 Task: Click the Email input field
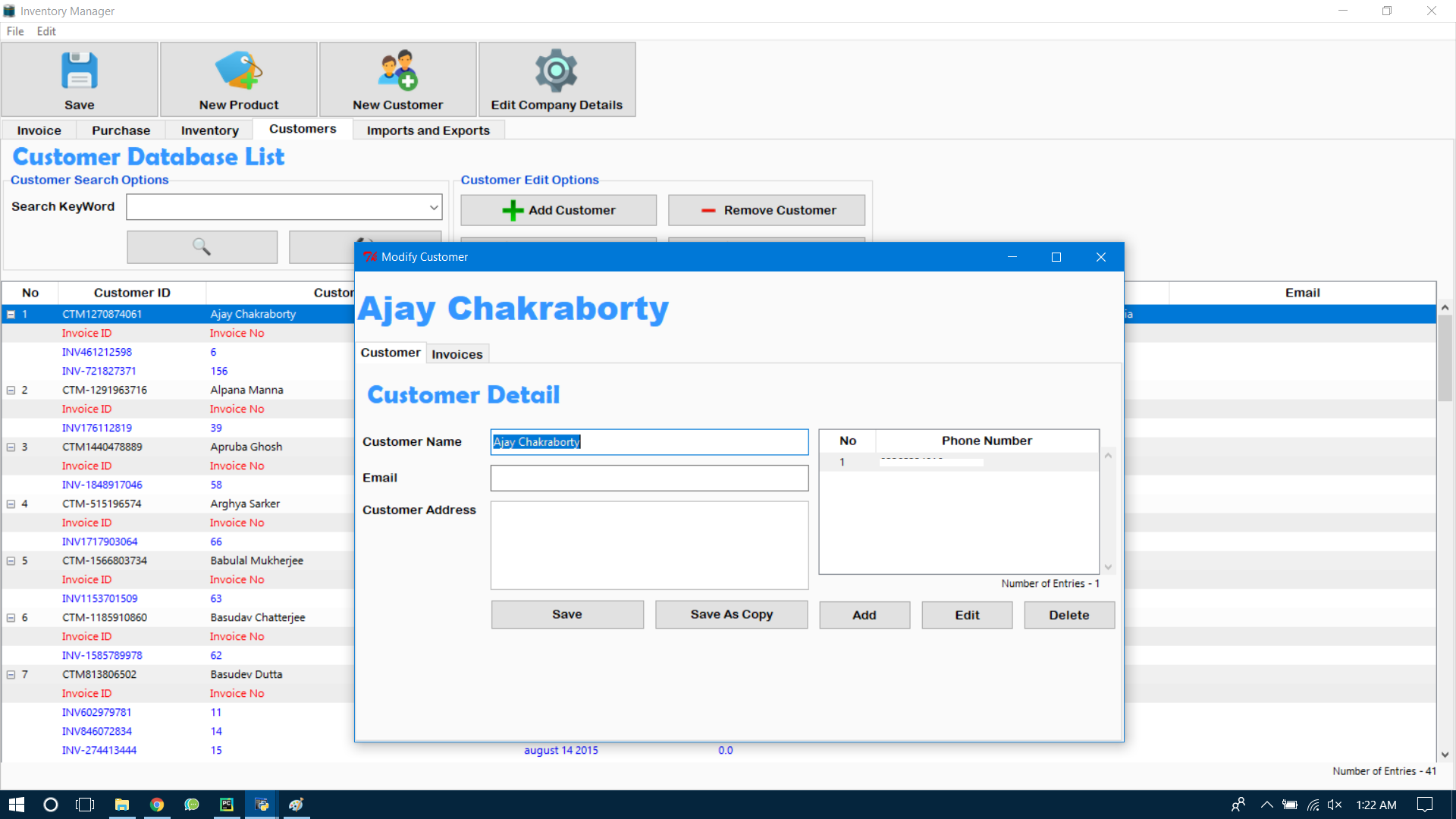click(x=649, y=478)
